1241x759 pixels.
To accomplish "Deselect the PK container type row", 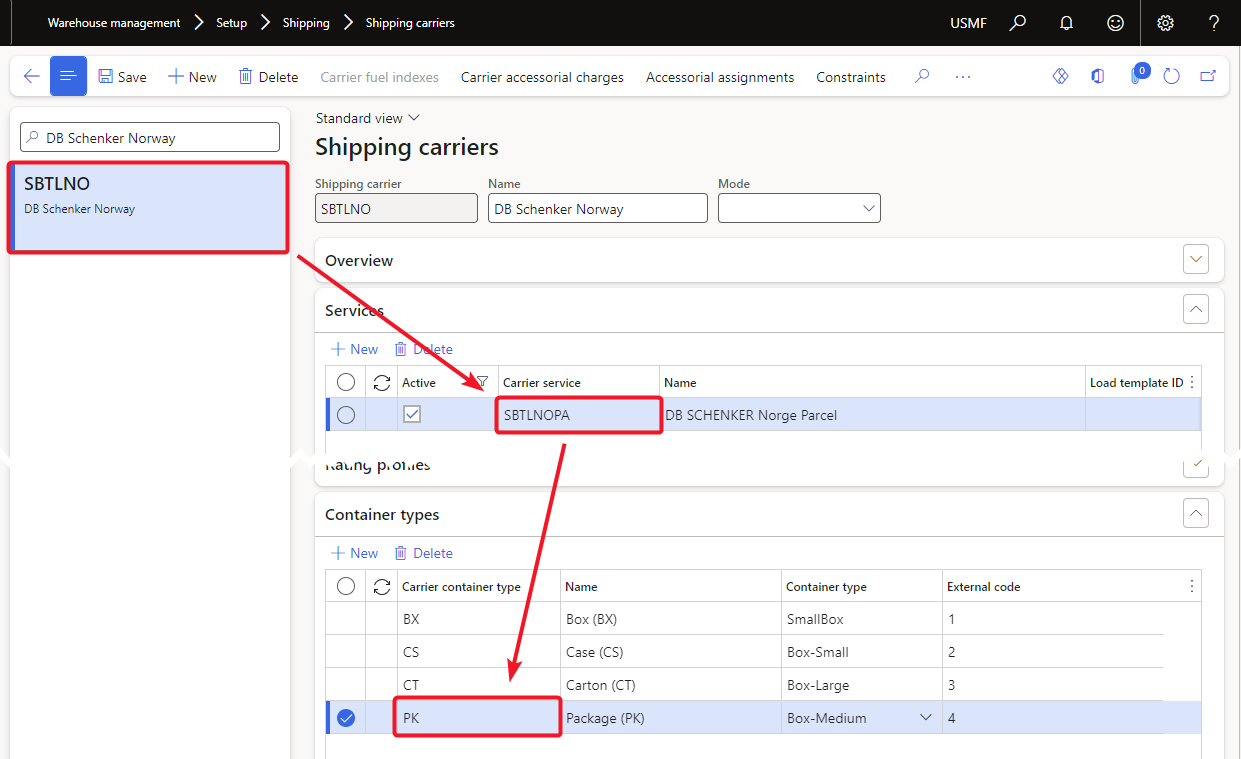I will click(x=346, y=718).
